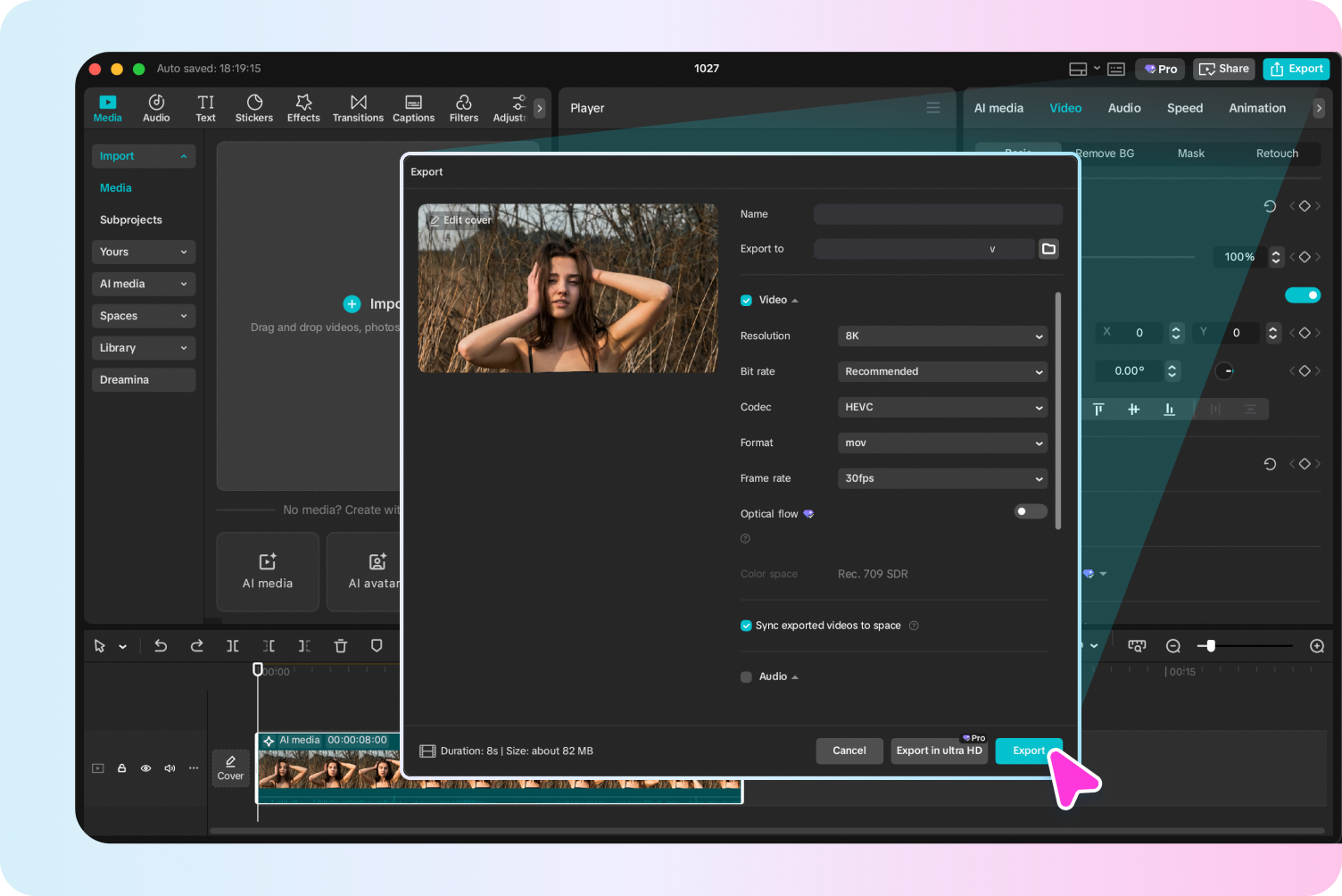The width and height of the screenshot is (1342, 896).
Task: Select the Captions tool
Action: pos(413,107)
